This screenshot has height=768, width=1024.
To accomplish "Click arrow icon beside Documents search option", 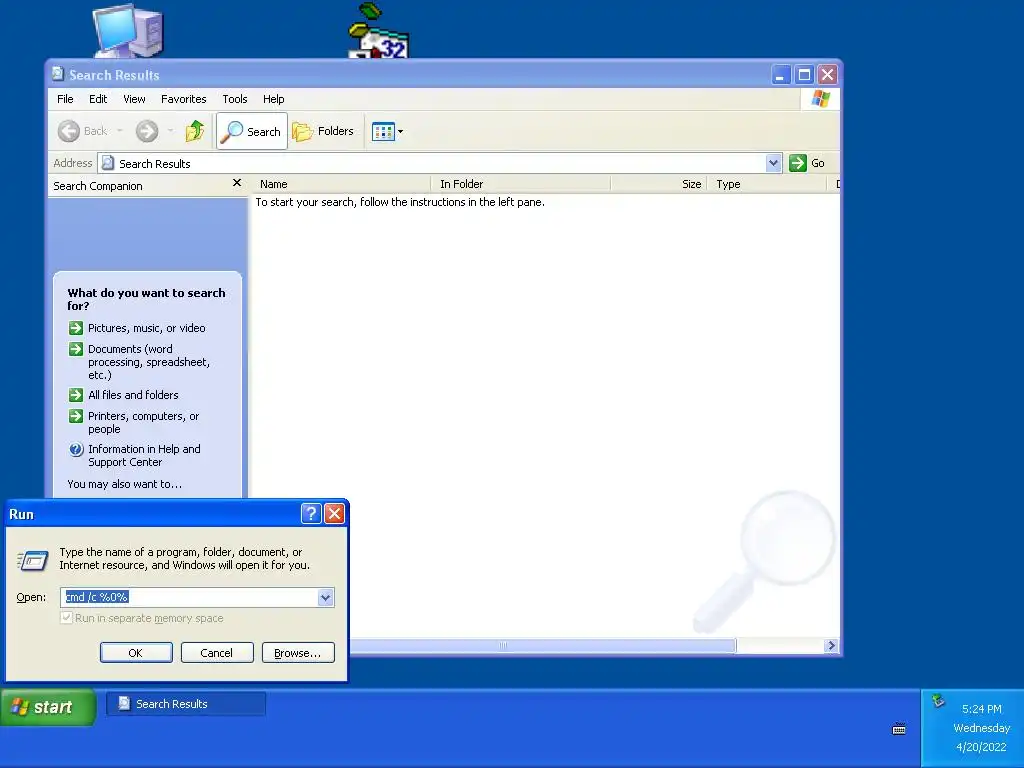I will (76, 349).
